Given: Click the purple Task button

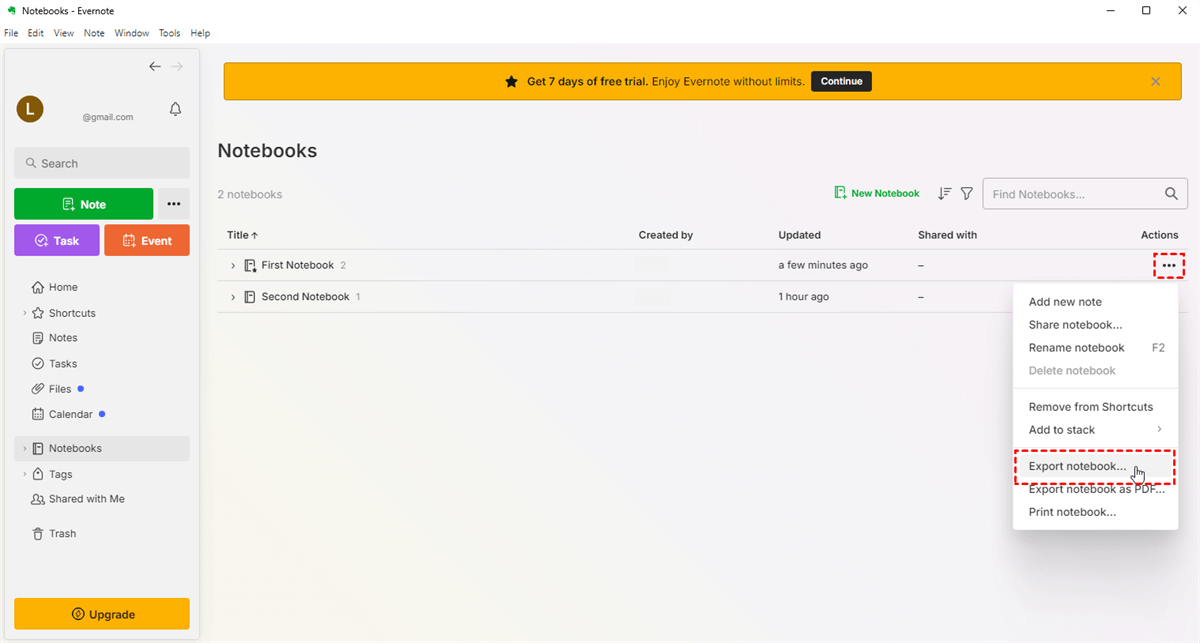Looking at the screenshot, I should 57,240.
